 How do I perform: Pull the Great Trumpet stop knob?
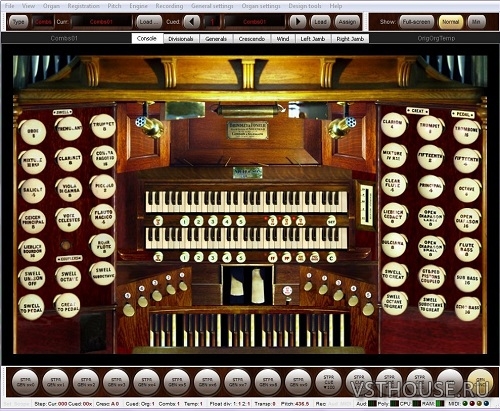point(430,128)
